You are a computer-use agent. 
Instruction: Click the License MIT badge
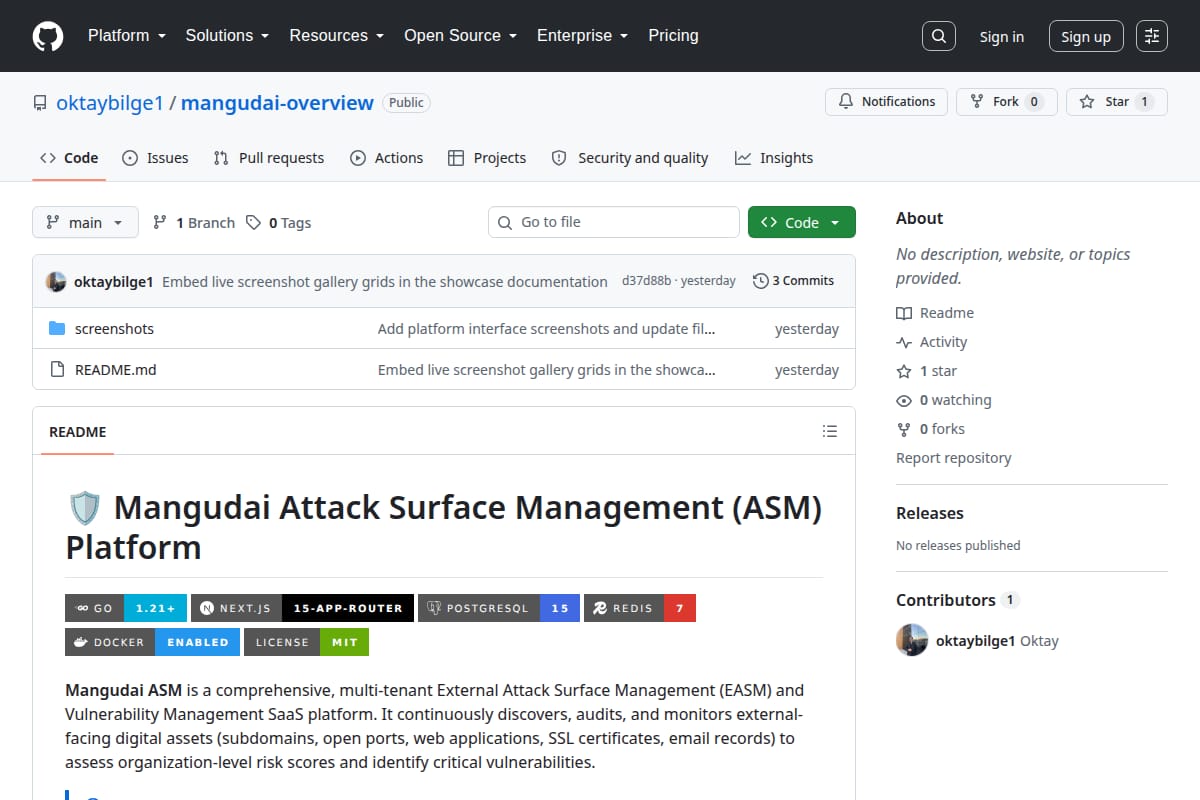306,642
